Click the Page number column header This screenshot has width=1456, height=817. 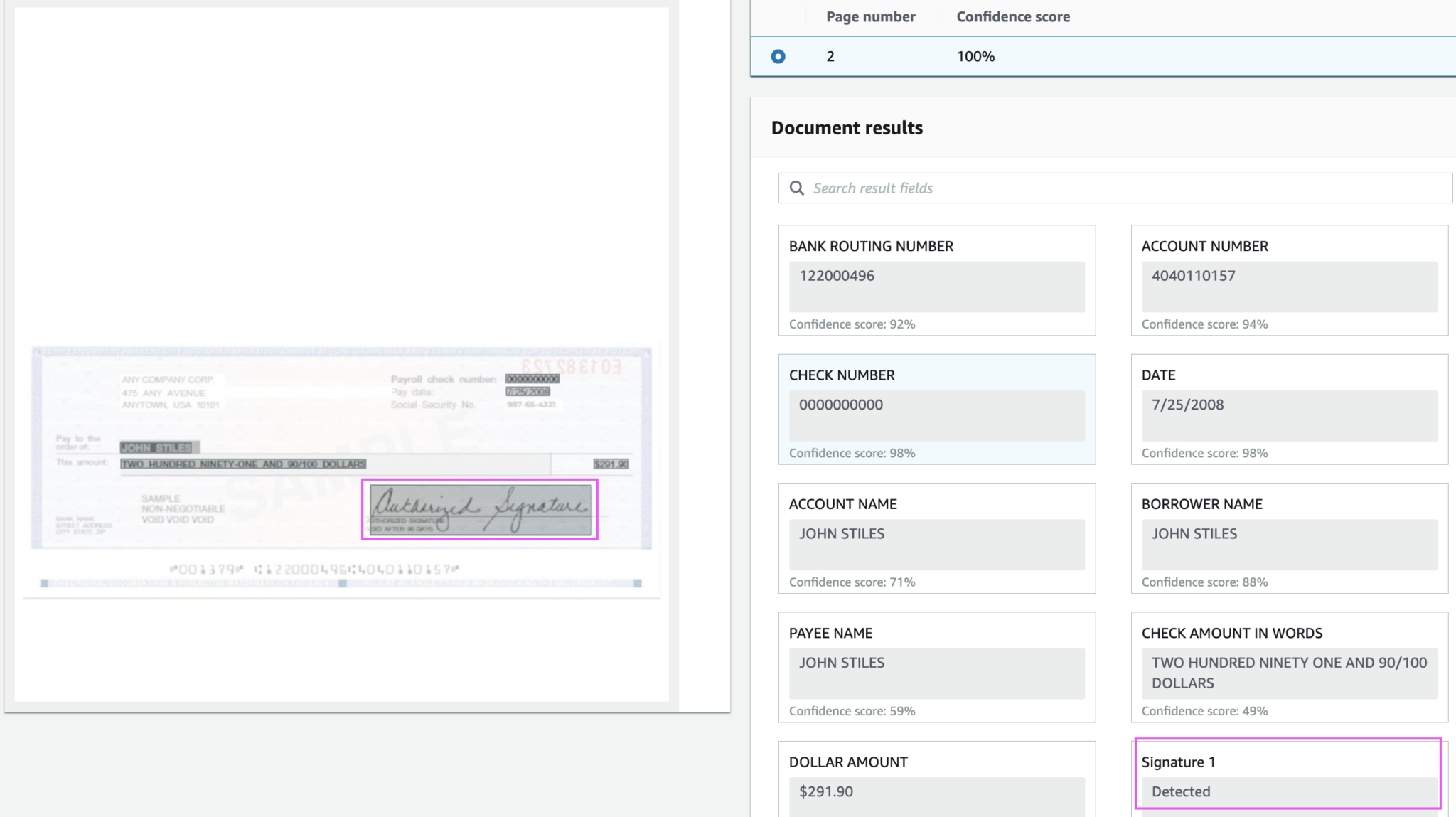click(870, 16)
